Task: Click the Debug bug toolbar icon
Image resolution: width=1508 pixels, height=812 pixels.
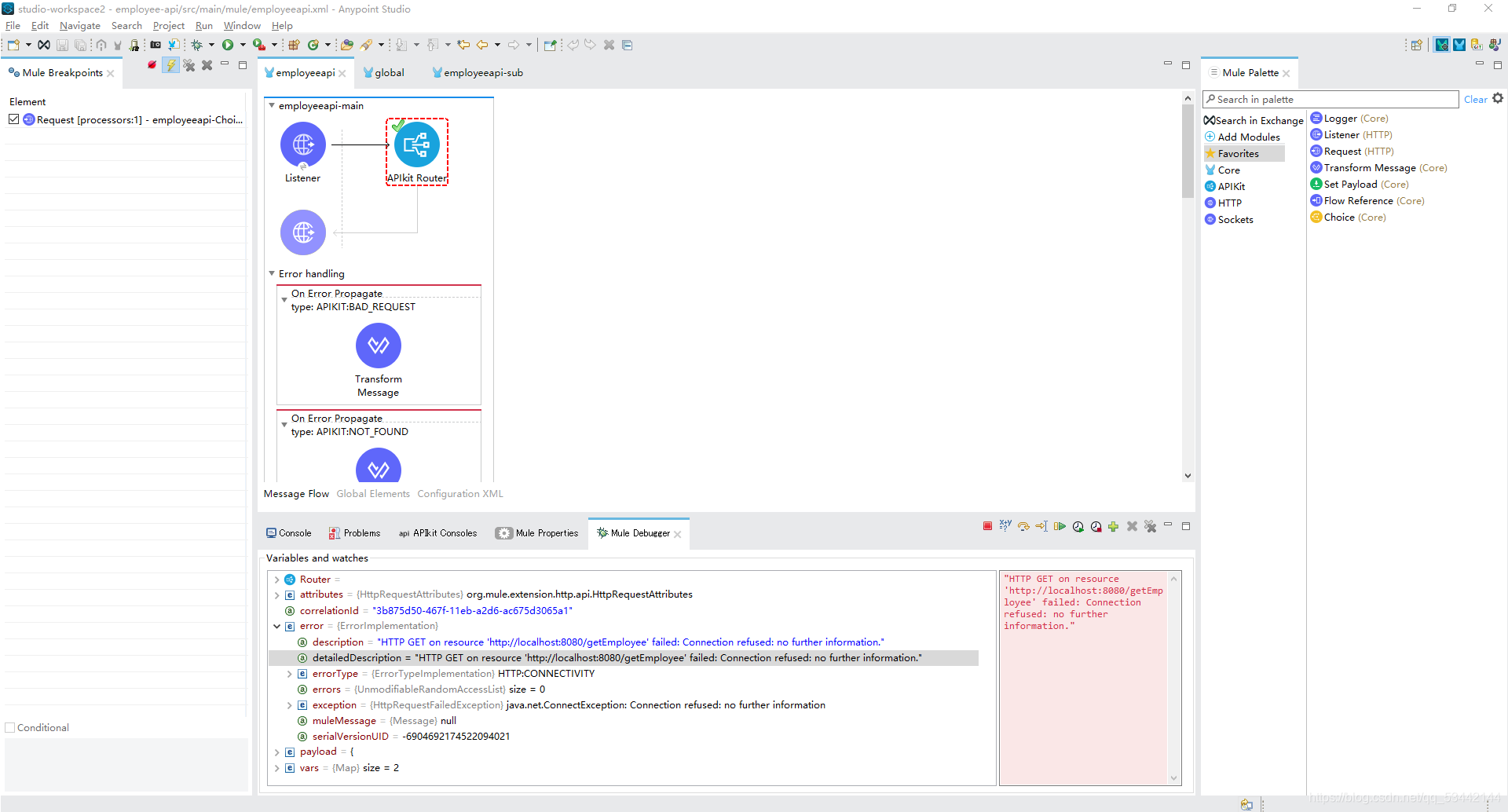Action: [197, 45]
